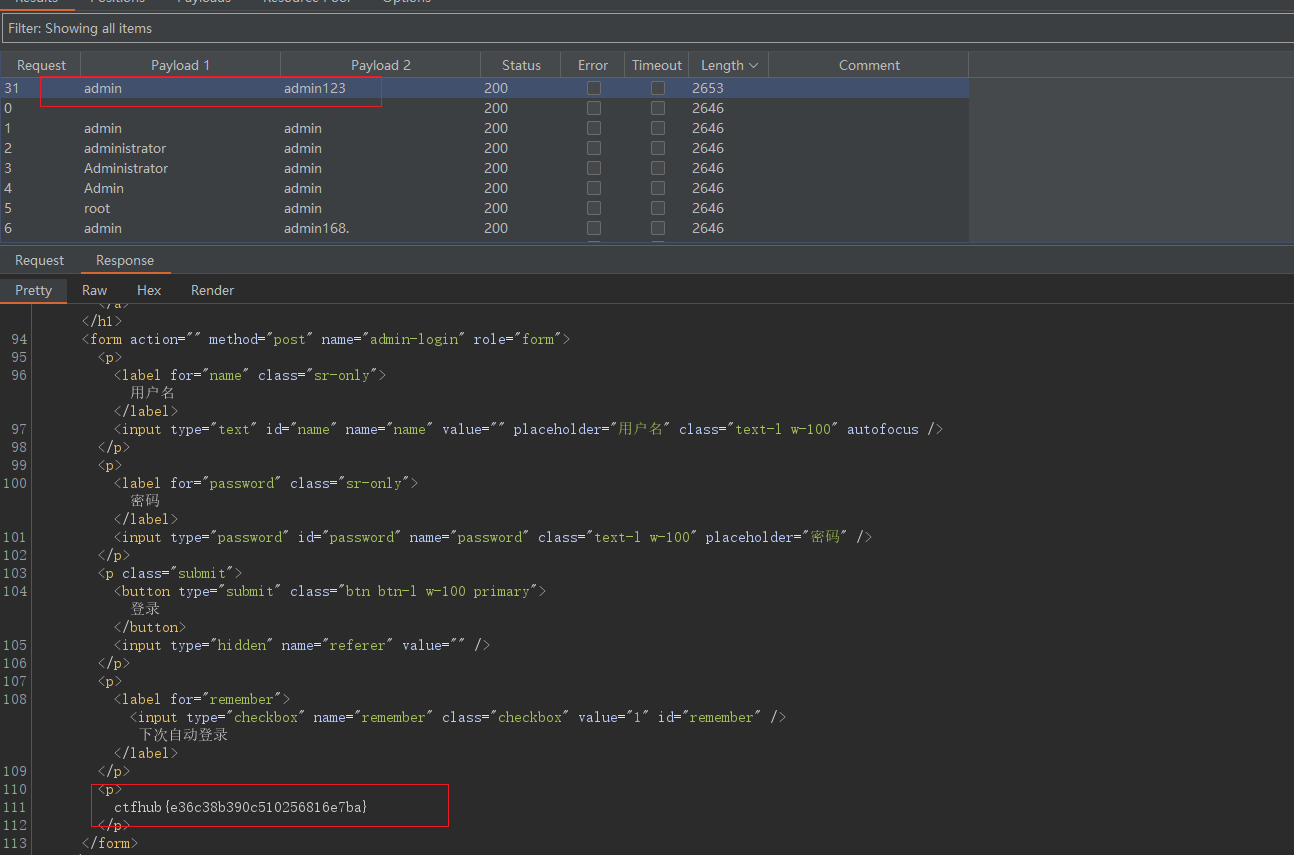This screenshot has height=855, width=1294.
Task: Select the administrator payload in row 2
Action: (125, 148)
